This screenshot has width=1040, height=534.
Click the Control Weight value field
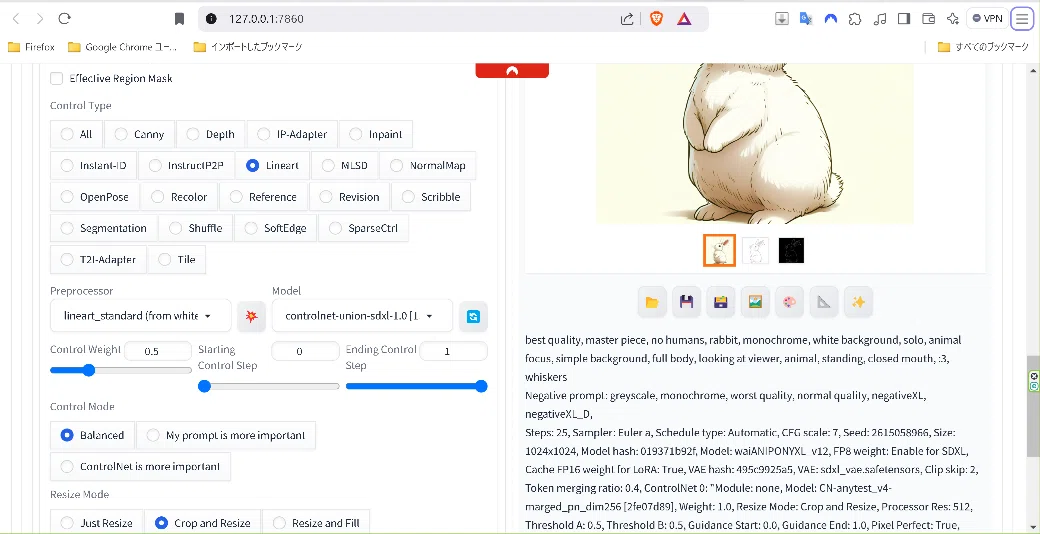click(158, 352)
